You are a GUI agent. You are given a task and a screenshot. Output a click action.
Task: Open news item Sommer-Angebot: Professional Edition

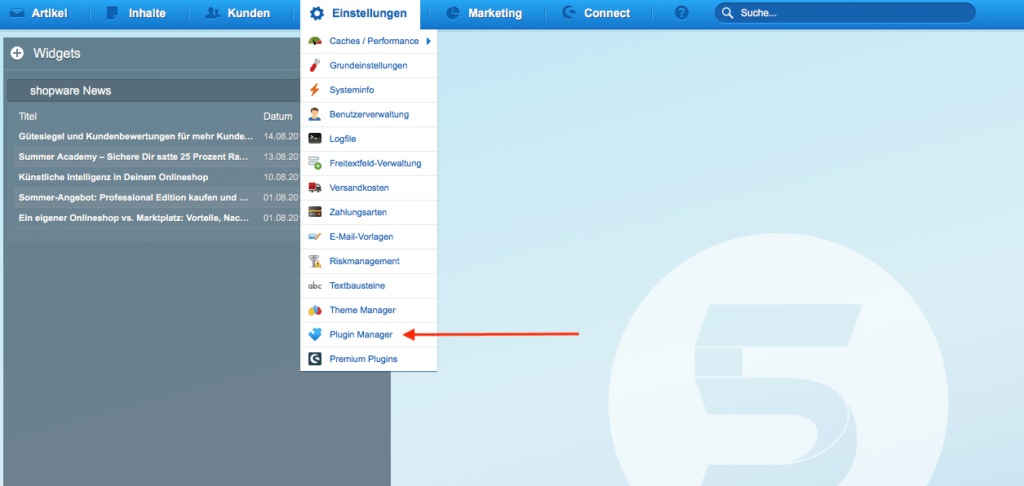134,197
